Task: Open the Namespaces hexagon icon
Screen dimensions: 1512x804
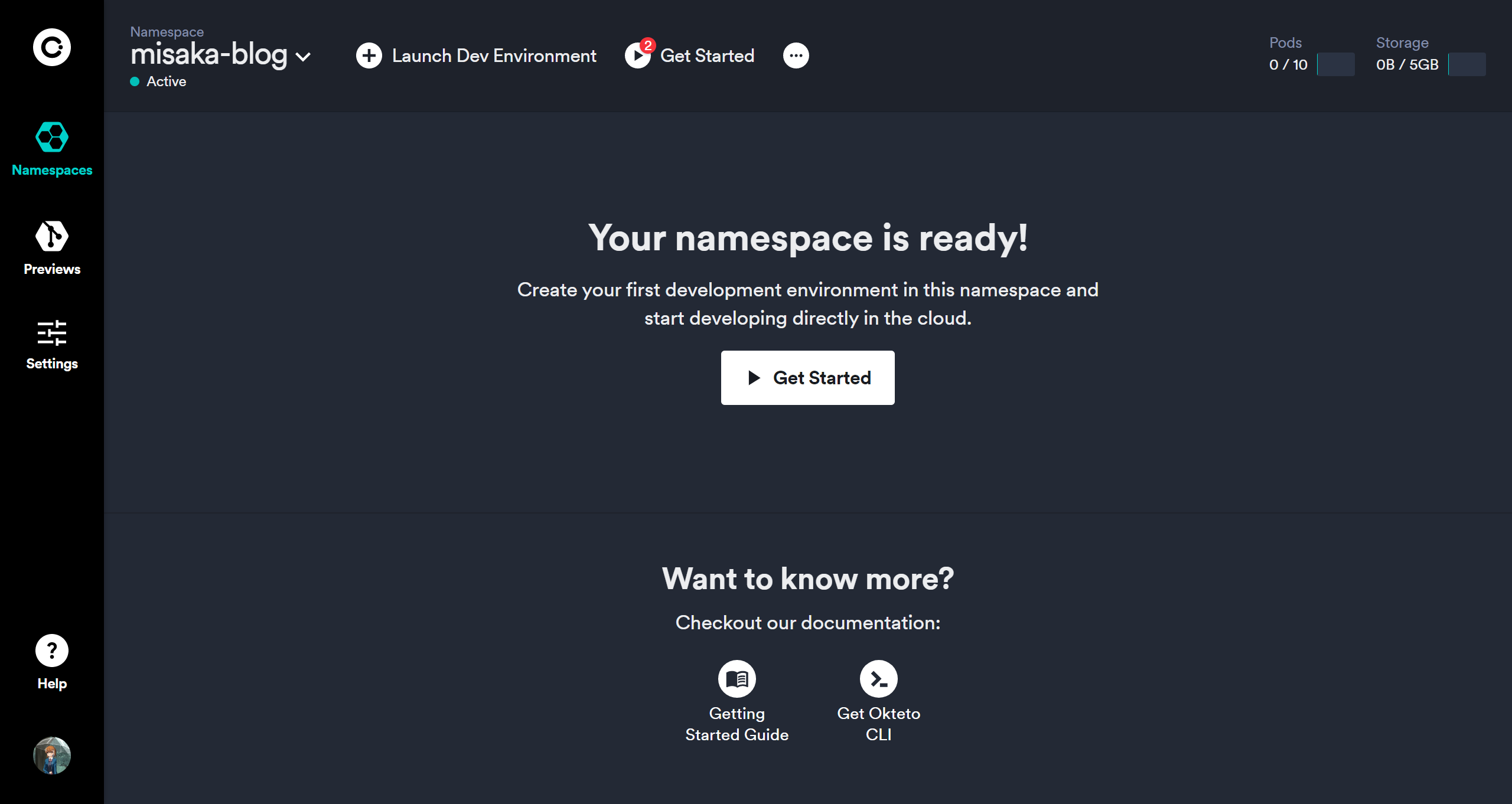Action: 52,137
